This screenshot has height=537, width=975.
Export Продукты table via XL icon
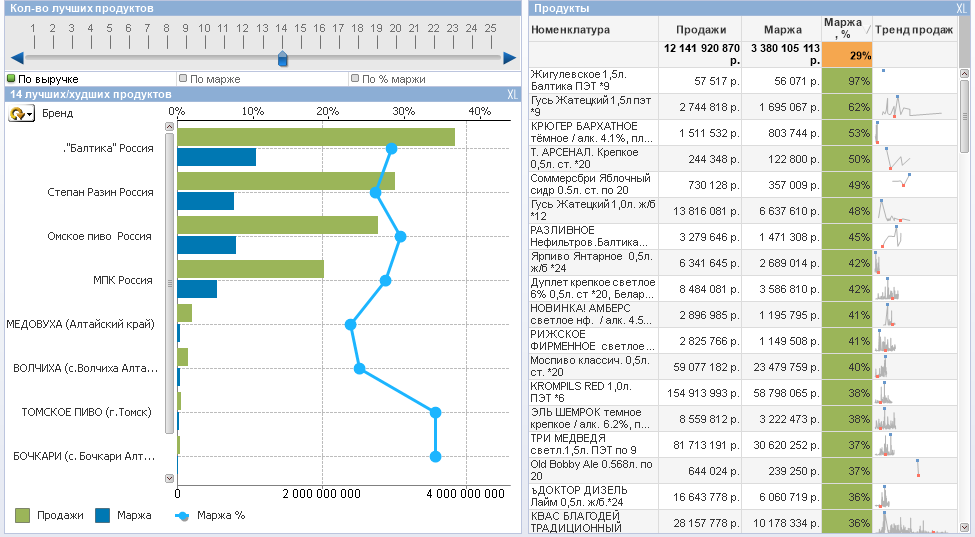961,8
